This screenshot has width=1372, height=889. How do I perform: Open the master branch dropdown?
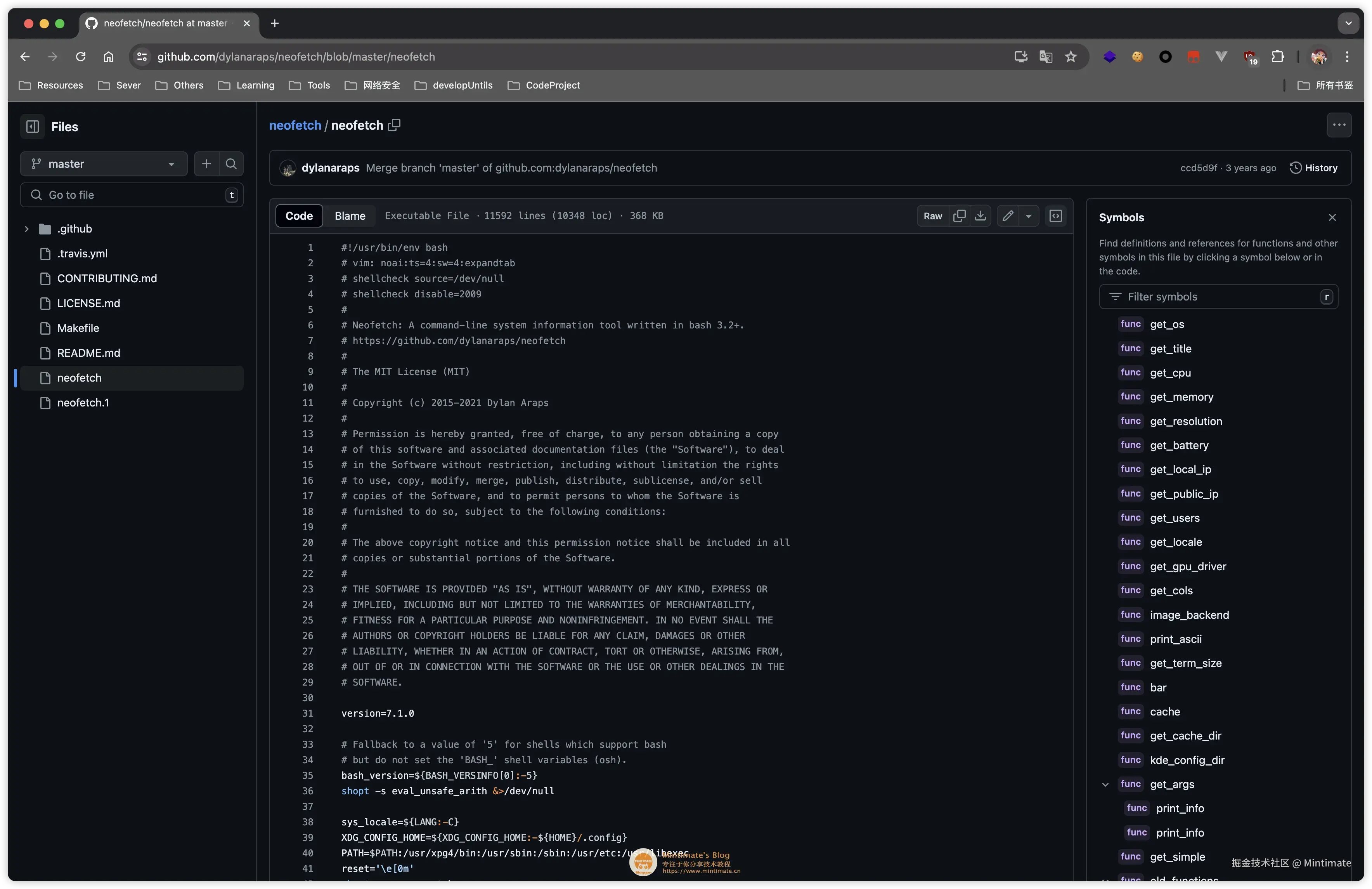click(104, 164)
